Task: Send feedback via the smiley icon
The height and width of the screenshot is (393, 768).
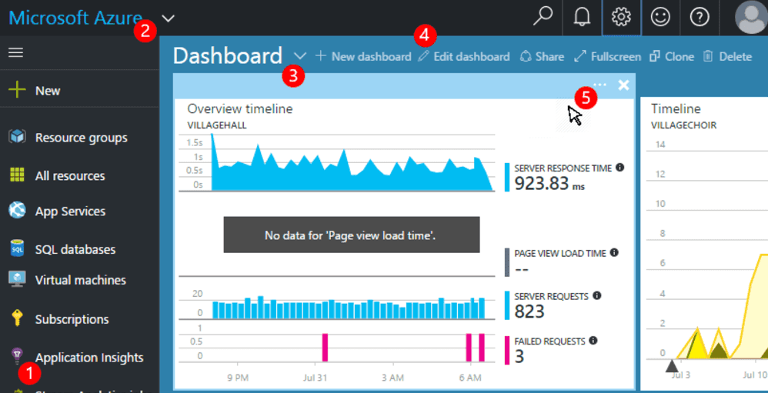Action: click(660, 18)
